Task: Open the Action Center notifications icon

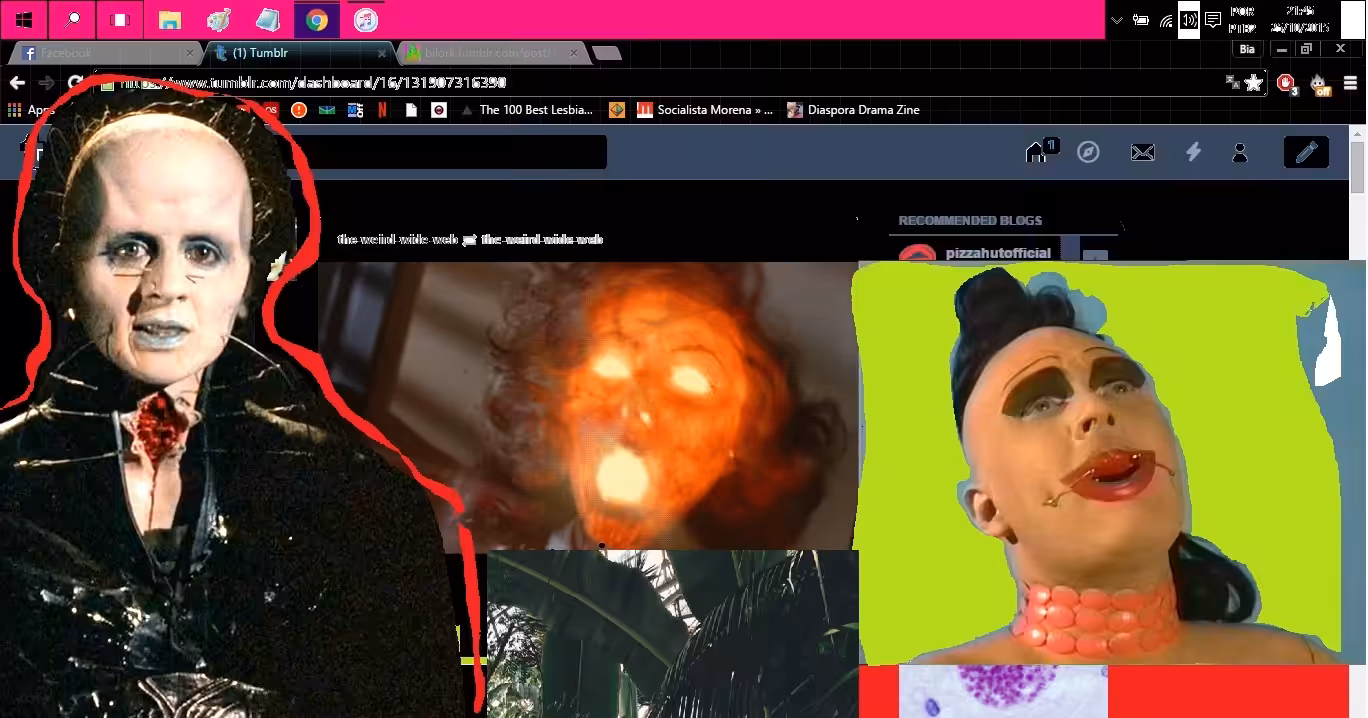Action: tap(1213, 20)
